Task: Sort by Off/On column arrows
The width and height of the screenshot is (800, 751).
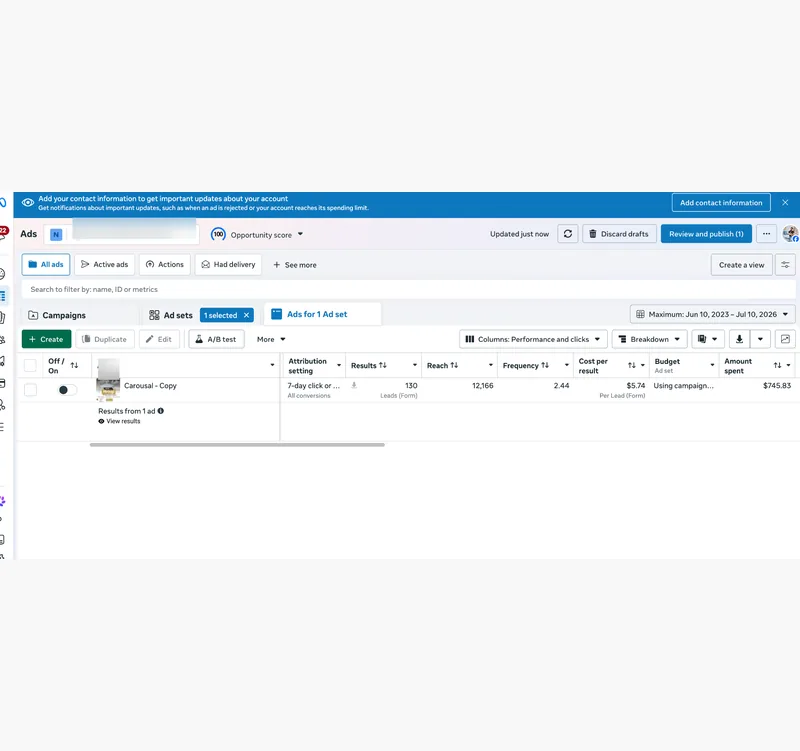Action: click(x=74, y=365)
